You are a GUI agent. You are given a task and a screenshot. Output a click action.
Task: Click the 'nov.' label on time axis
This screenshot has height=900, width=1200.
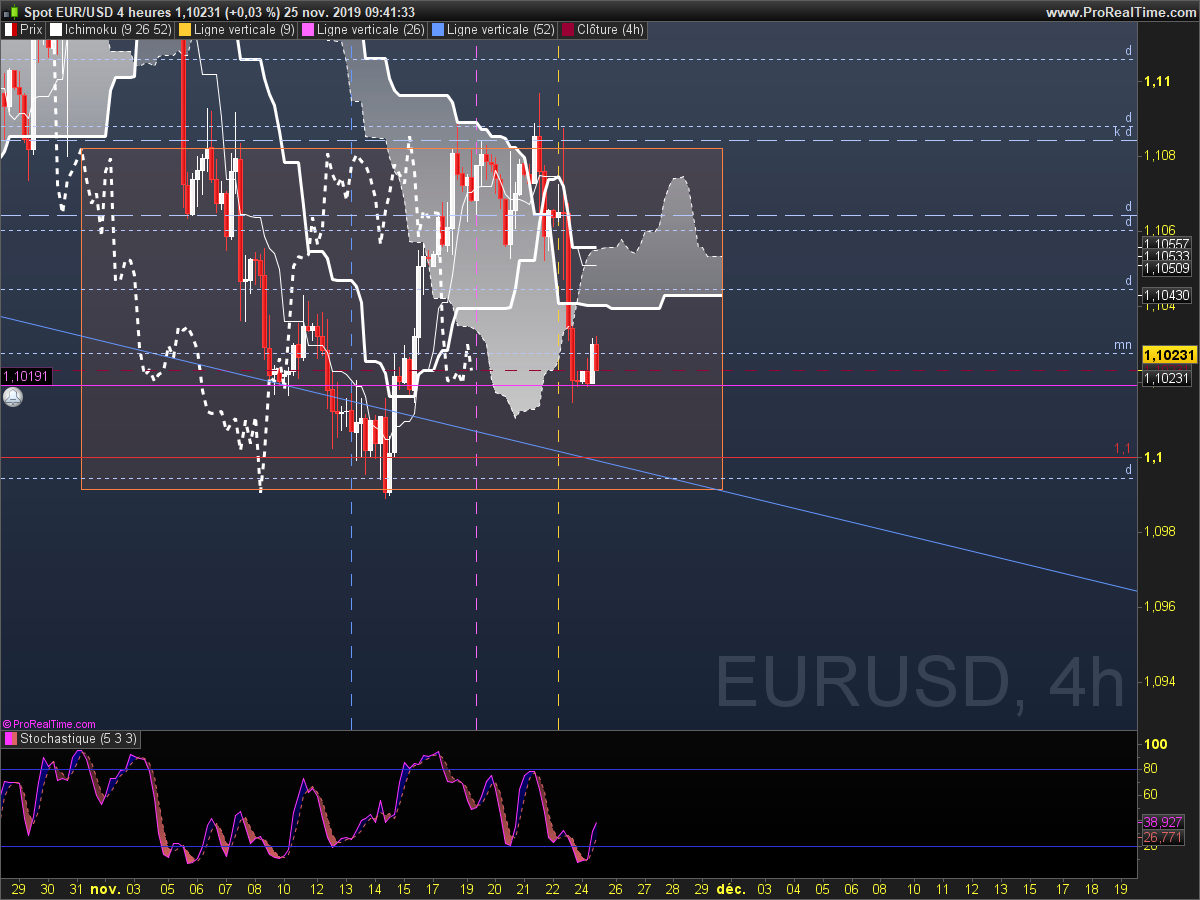[x=104, y=887]
